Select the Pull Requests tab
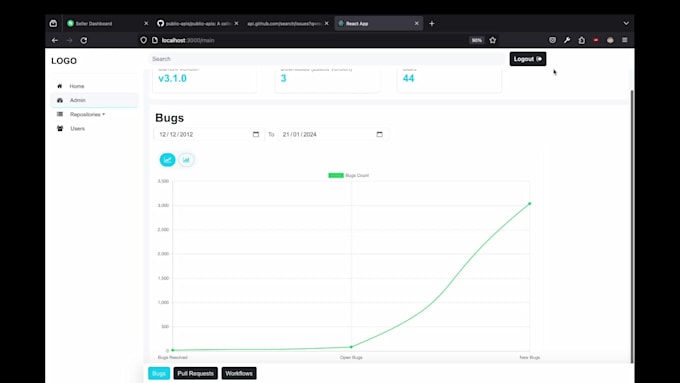The width and height of the screenshot is (680, 383). (x=196, y=373)
